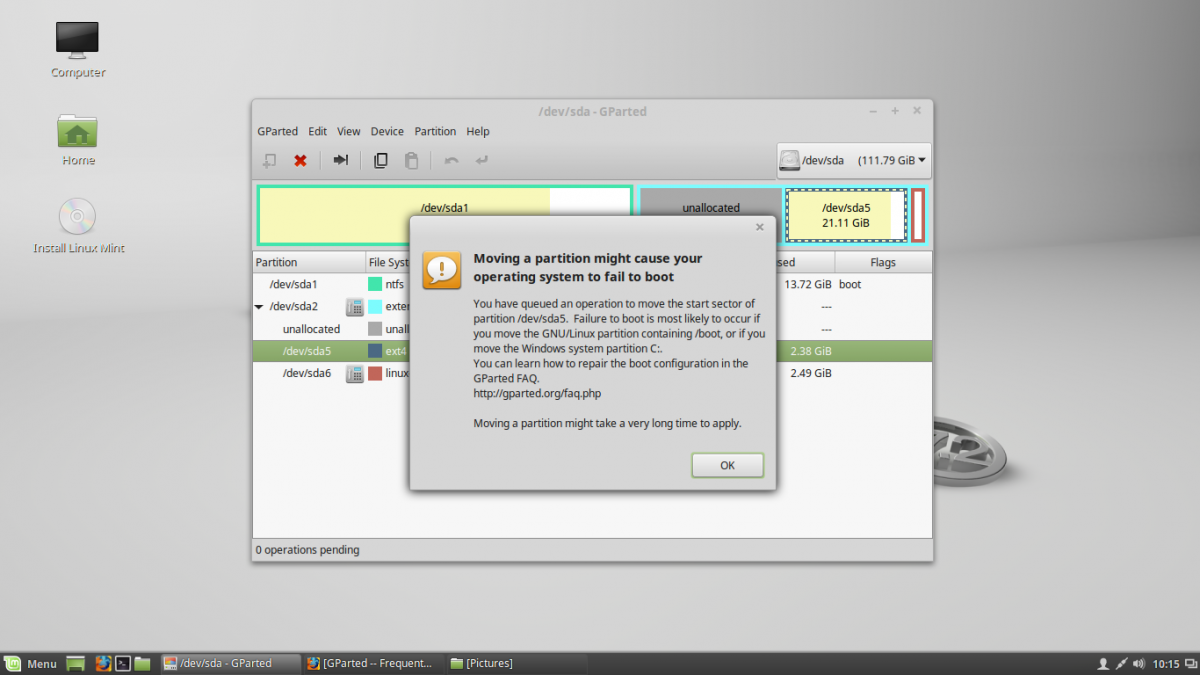Click the dark blue ext4 color swatch
Screen dimensions: 1200x675
[375, 351]
